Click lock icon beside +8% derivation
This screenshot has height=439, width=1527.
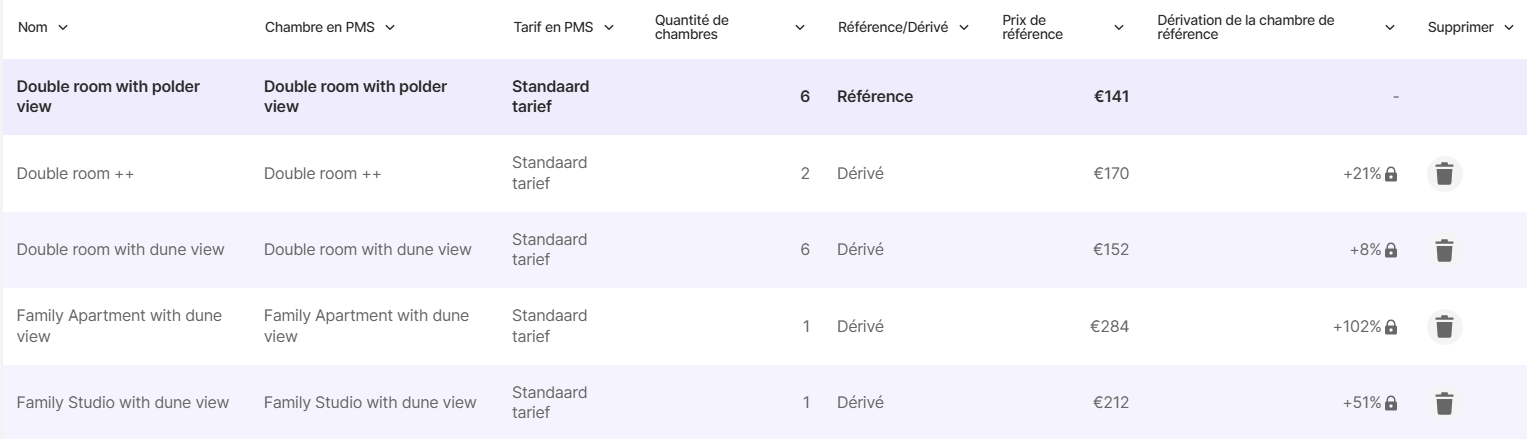click(1390, 250)
